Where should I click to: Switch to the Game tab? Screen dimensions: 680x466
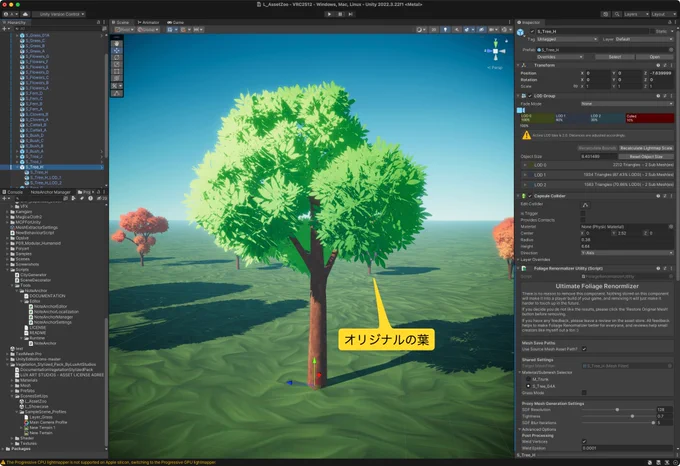tap(176, 22)
